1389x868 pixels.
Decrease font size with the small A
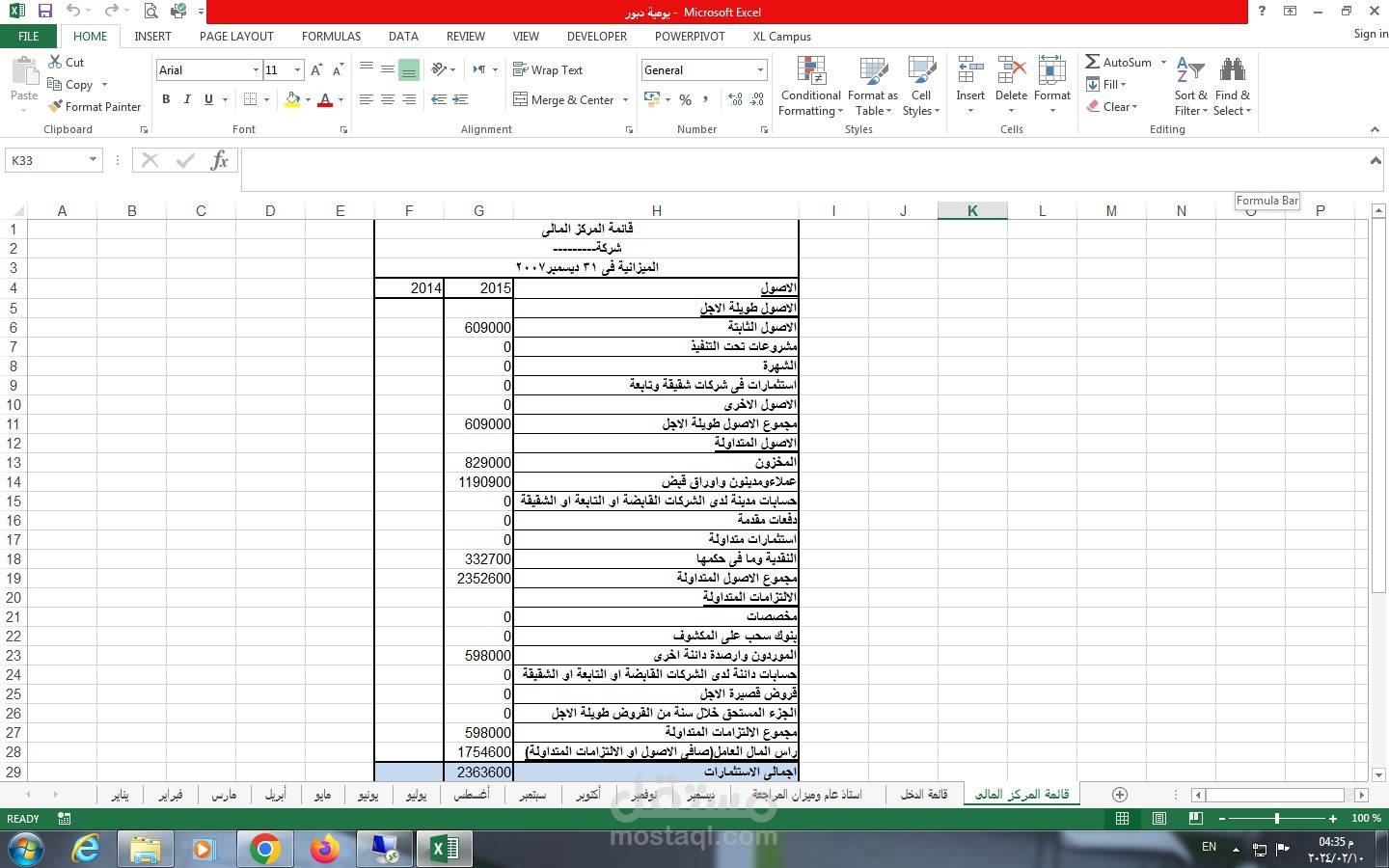pos(338,69)
